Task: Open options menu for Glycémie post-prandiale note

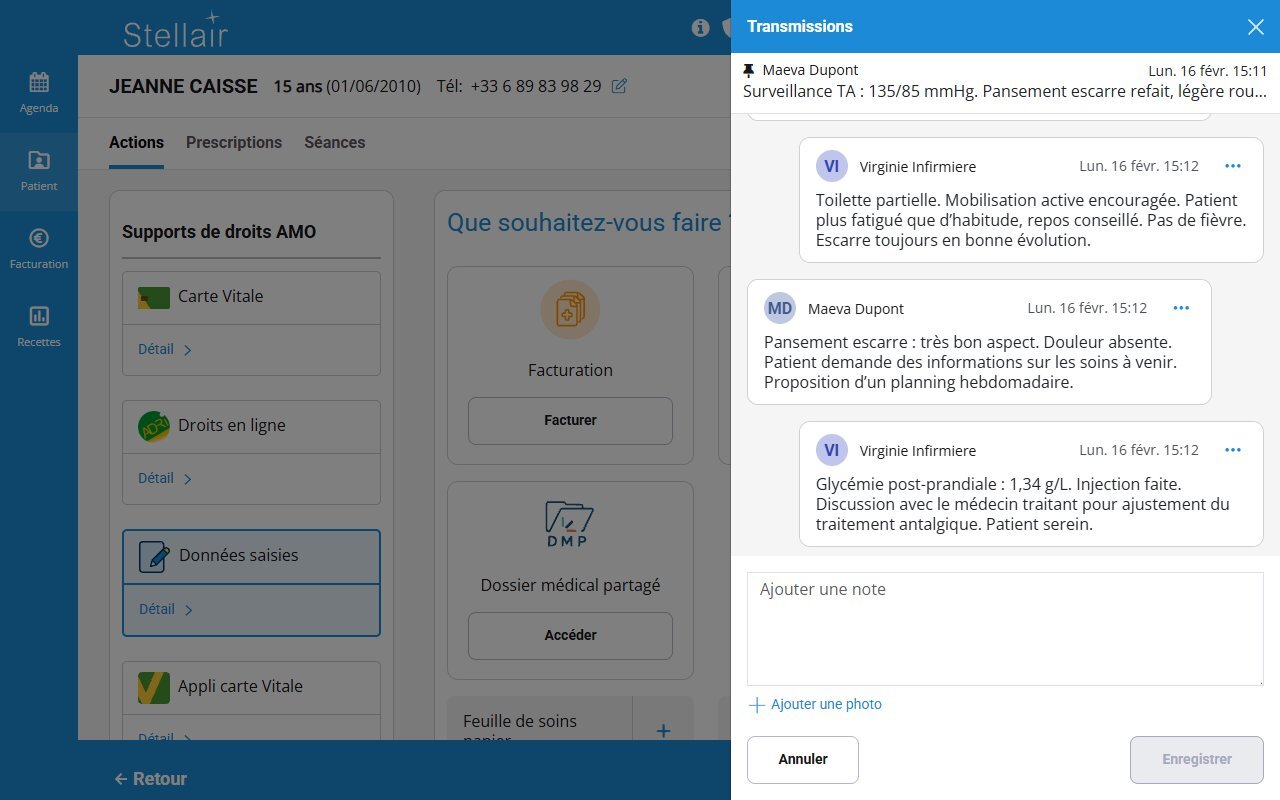Action: point(1233,450)
